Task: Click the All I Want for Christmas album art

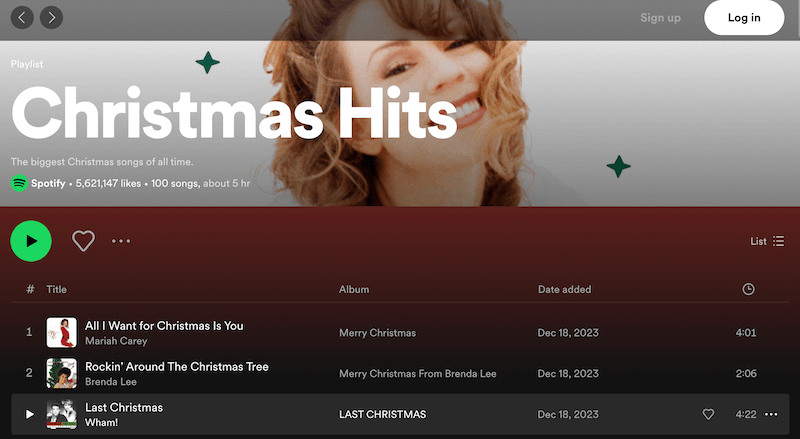Action: tap(62, 333)
